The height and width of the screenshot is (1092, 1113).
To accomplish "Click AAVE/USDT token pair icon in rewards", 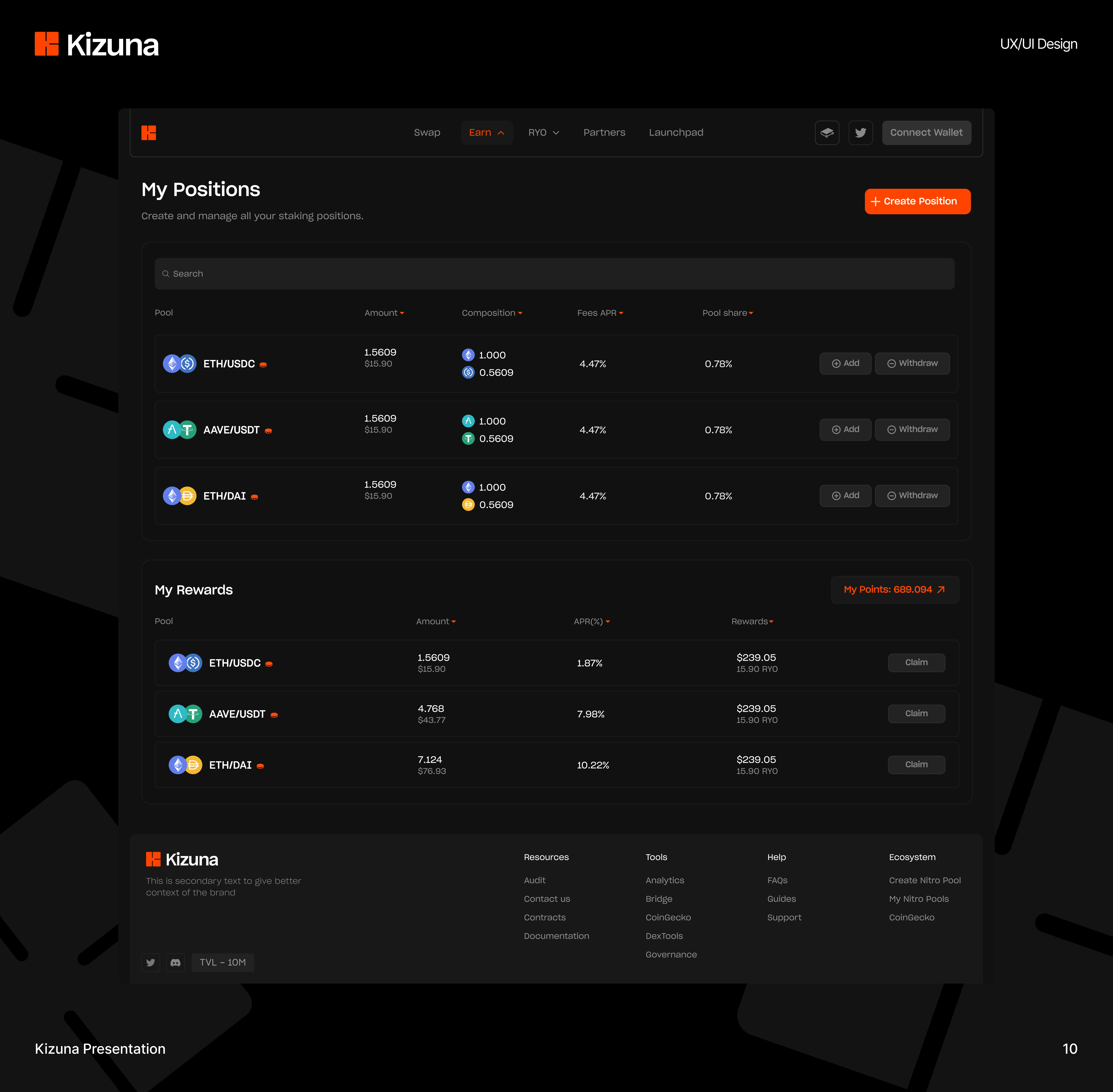I will coord(185,714).
